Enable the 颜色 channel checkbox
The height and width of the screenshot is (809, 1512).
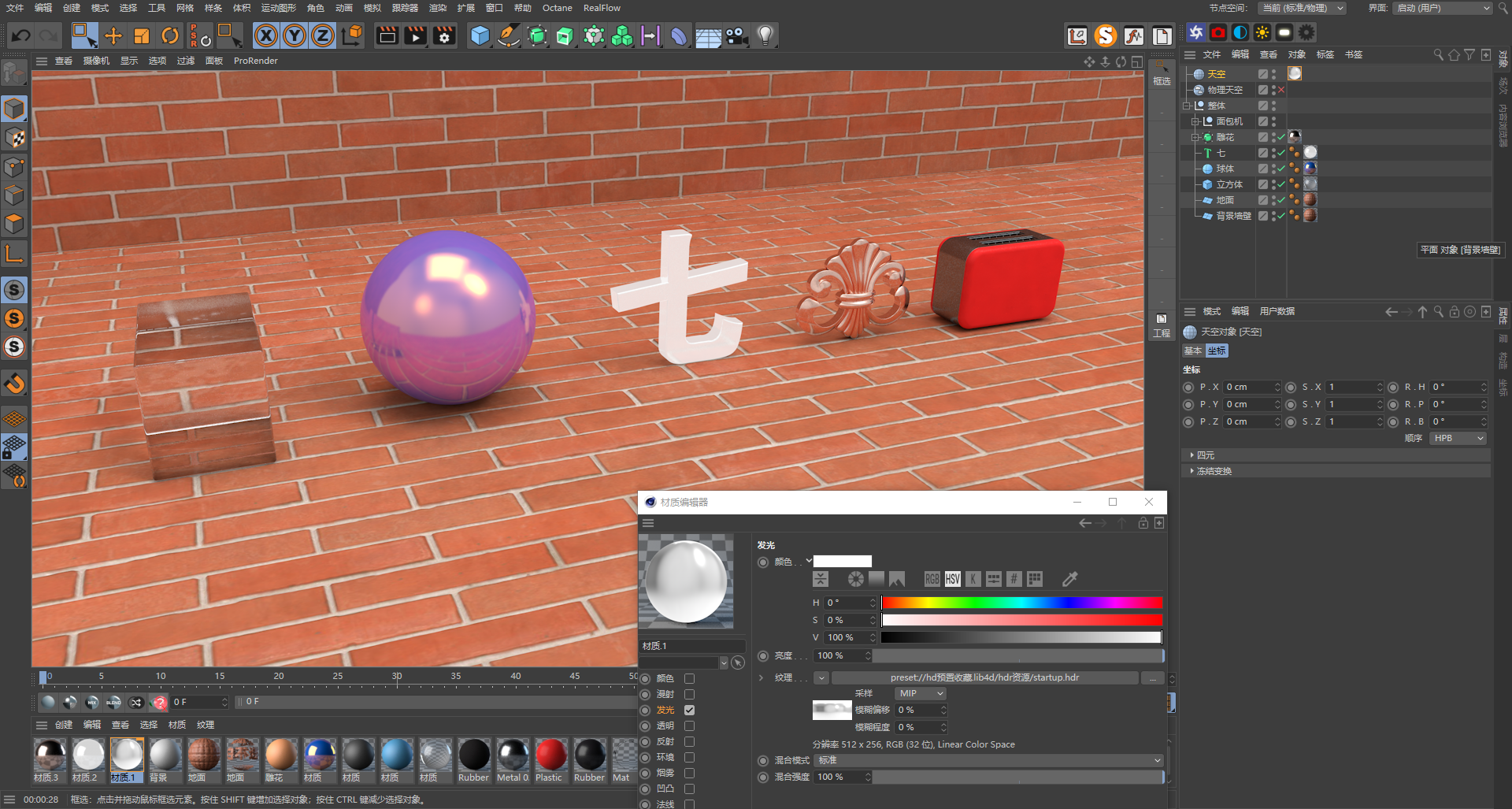coord(689,678)
